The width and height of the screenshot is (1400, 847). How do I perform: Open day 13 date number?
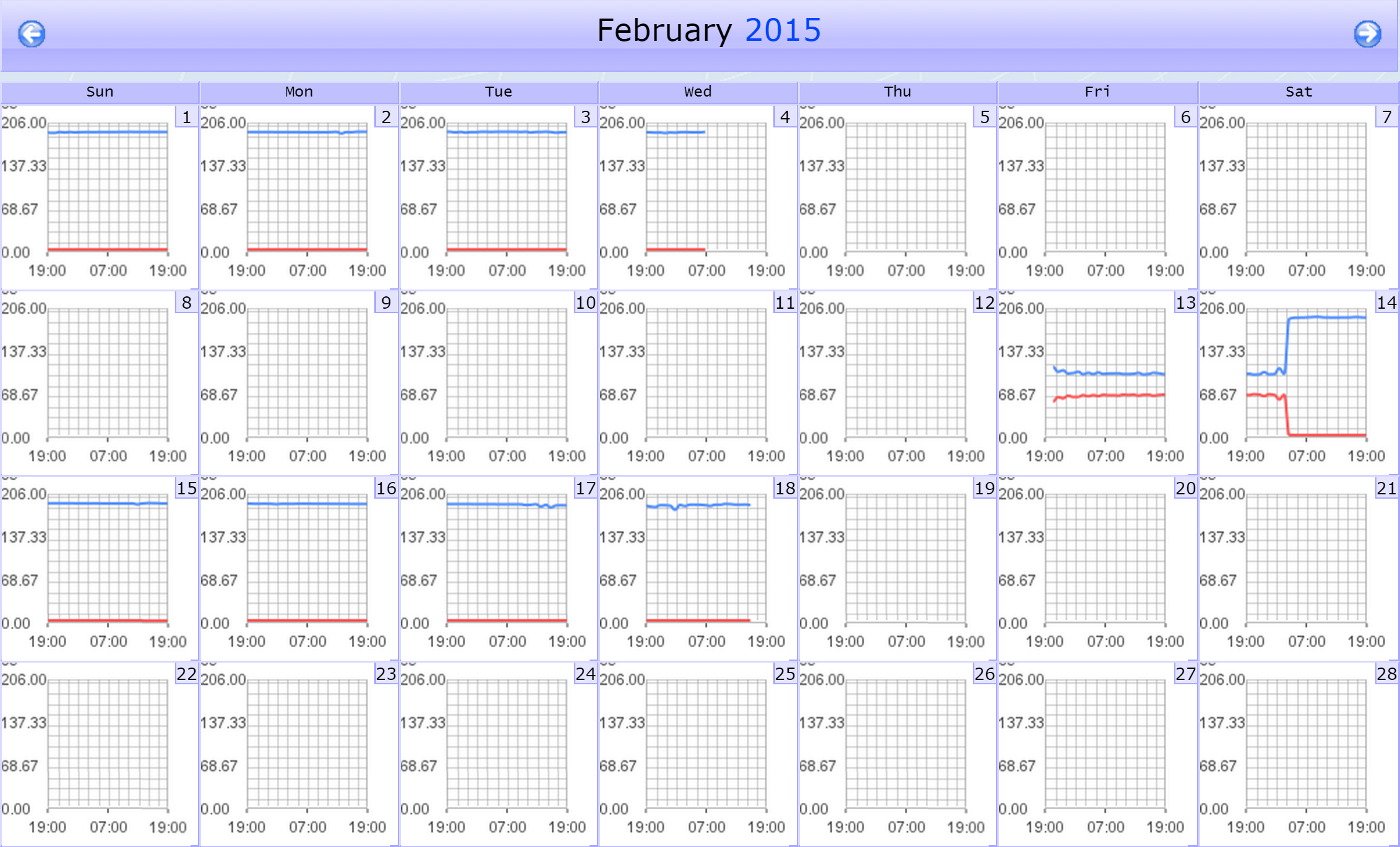click(x=1185, y=303)
